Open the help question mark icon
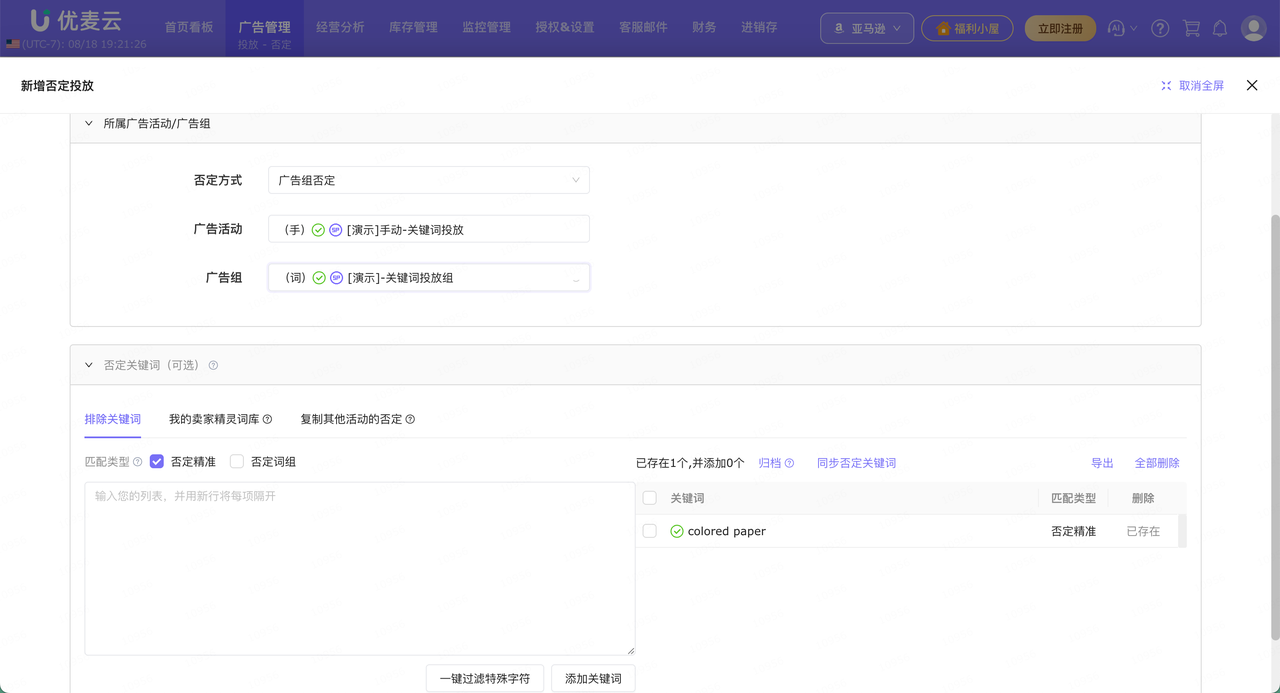The height and width of the screenshot is (693, 1280). tap(1160, 29)
